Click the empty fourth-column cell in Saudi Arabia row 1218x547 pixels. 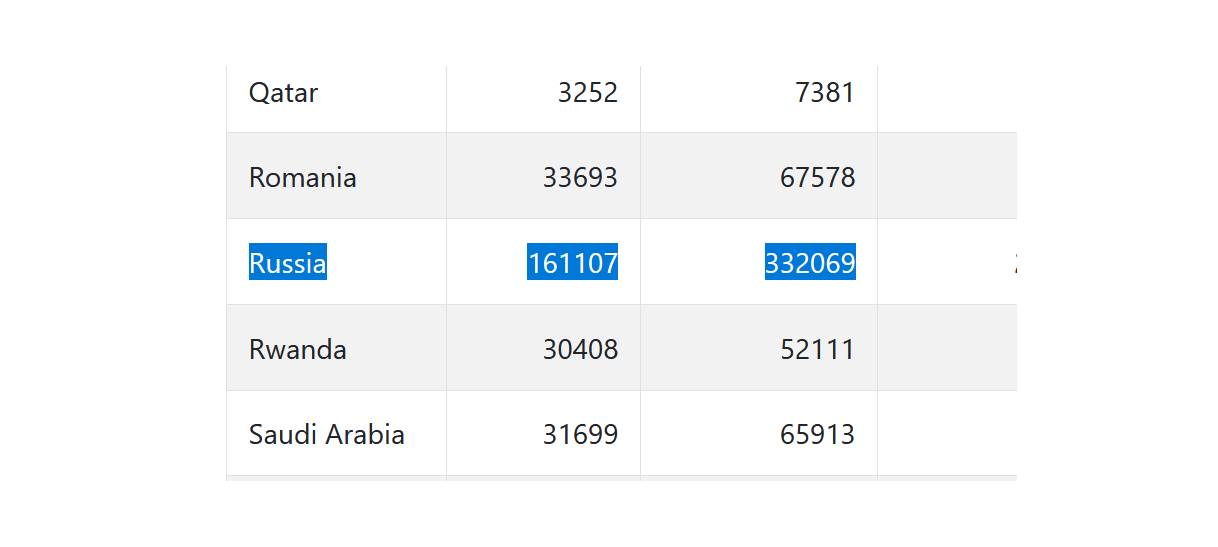[x=947, y=434]
